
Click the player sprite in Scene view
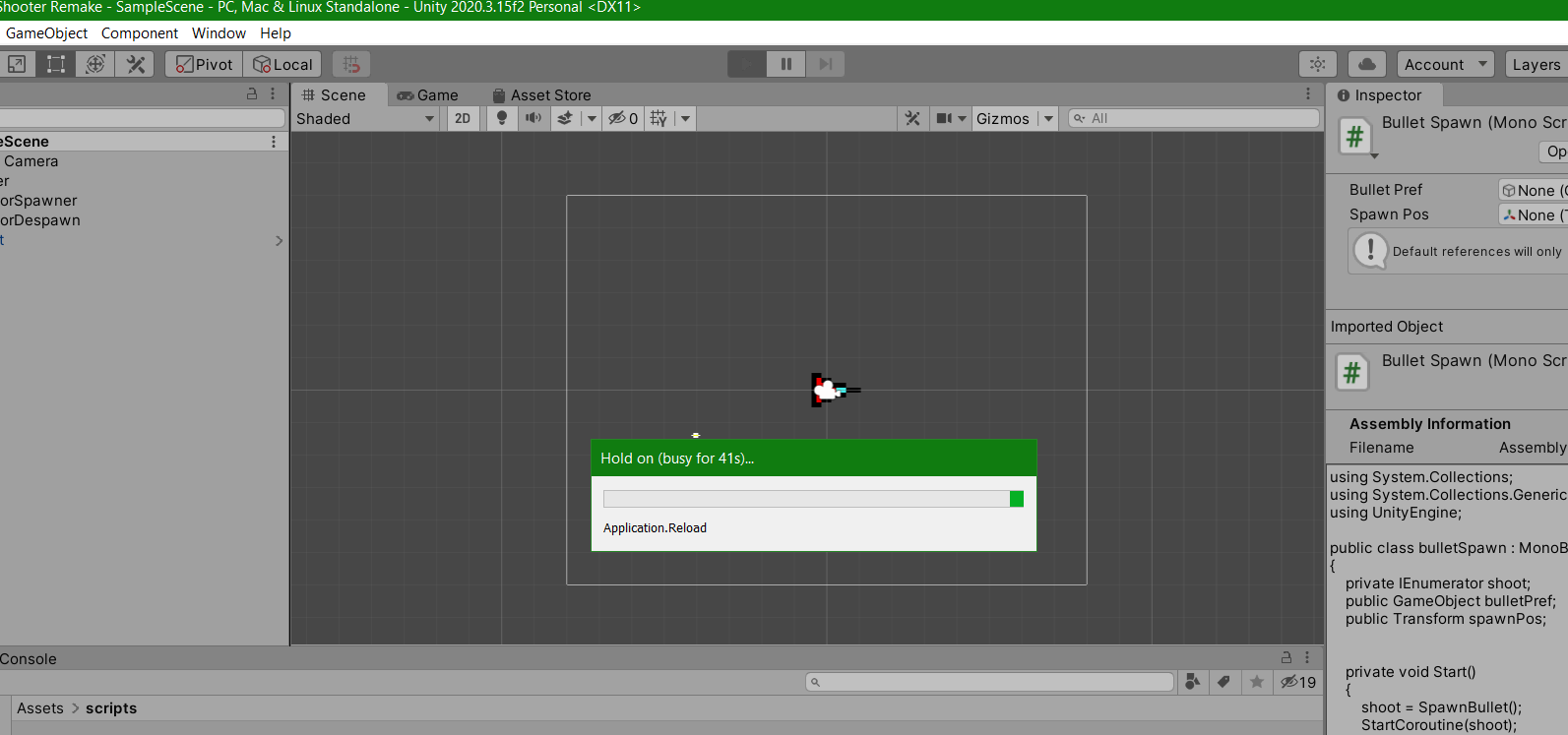(x=834, y=390)
